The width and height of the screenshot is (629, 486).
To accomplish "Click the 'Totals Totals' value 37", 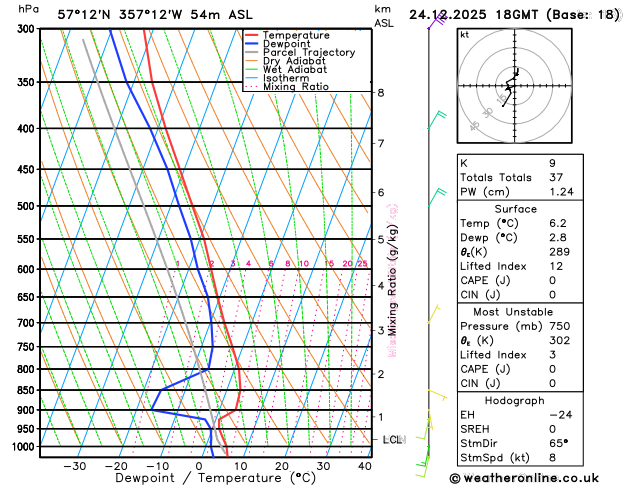I will pyautogui.click(x=556, y=177).
